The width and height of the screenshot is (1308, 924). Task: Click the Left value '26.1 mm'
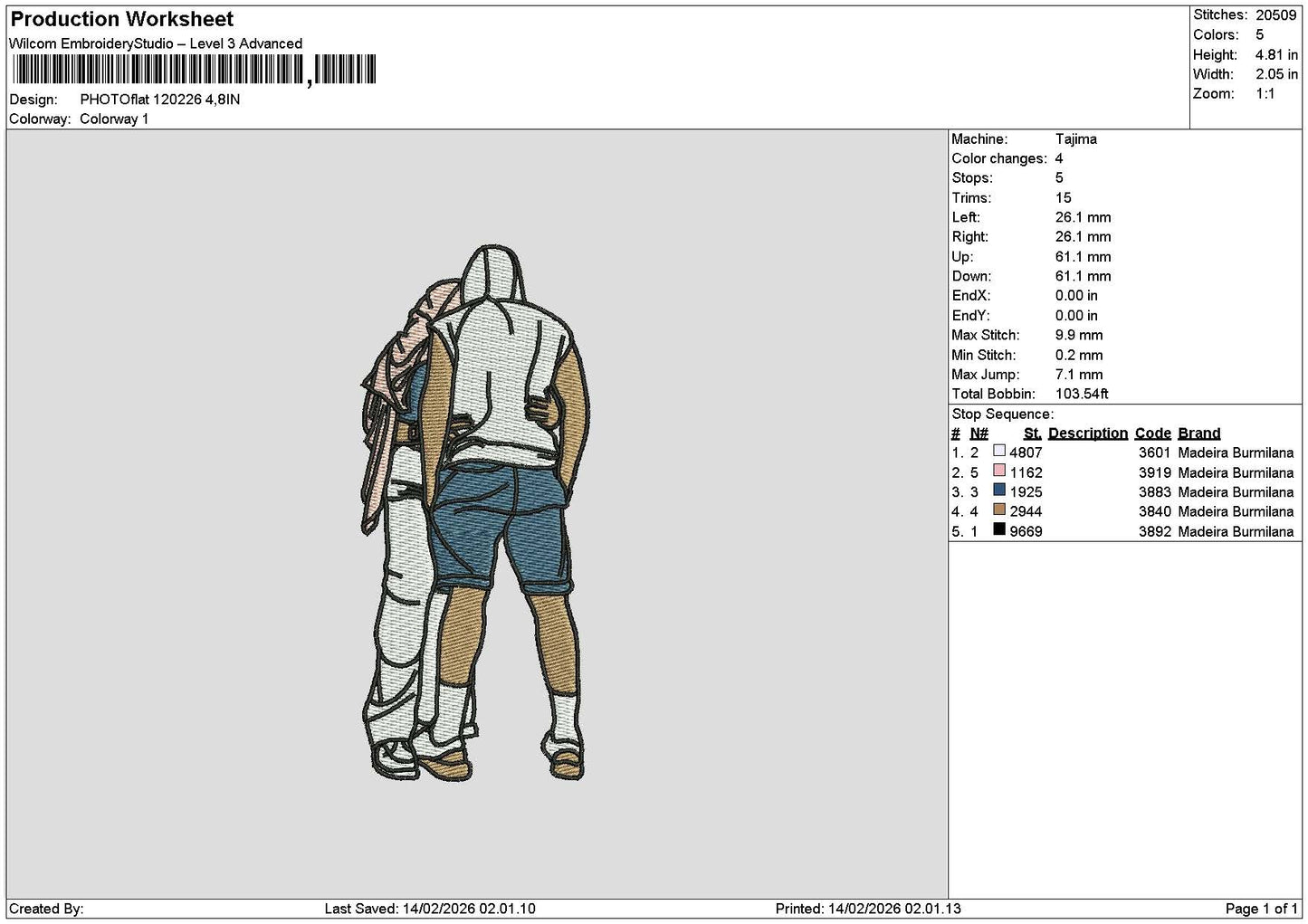pos(1084,217)
